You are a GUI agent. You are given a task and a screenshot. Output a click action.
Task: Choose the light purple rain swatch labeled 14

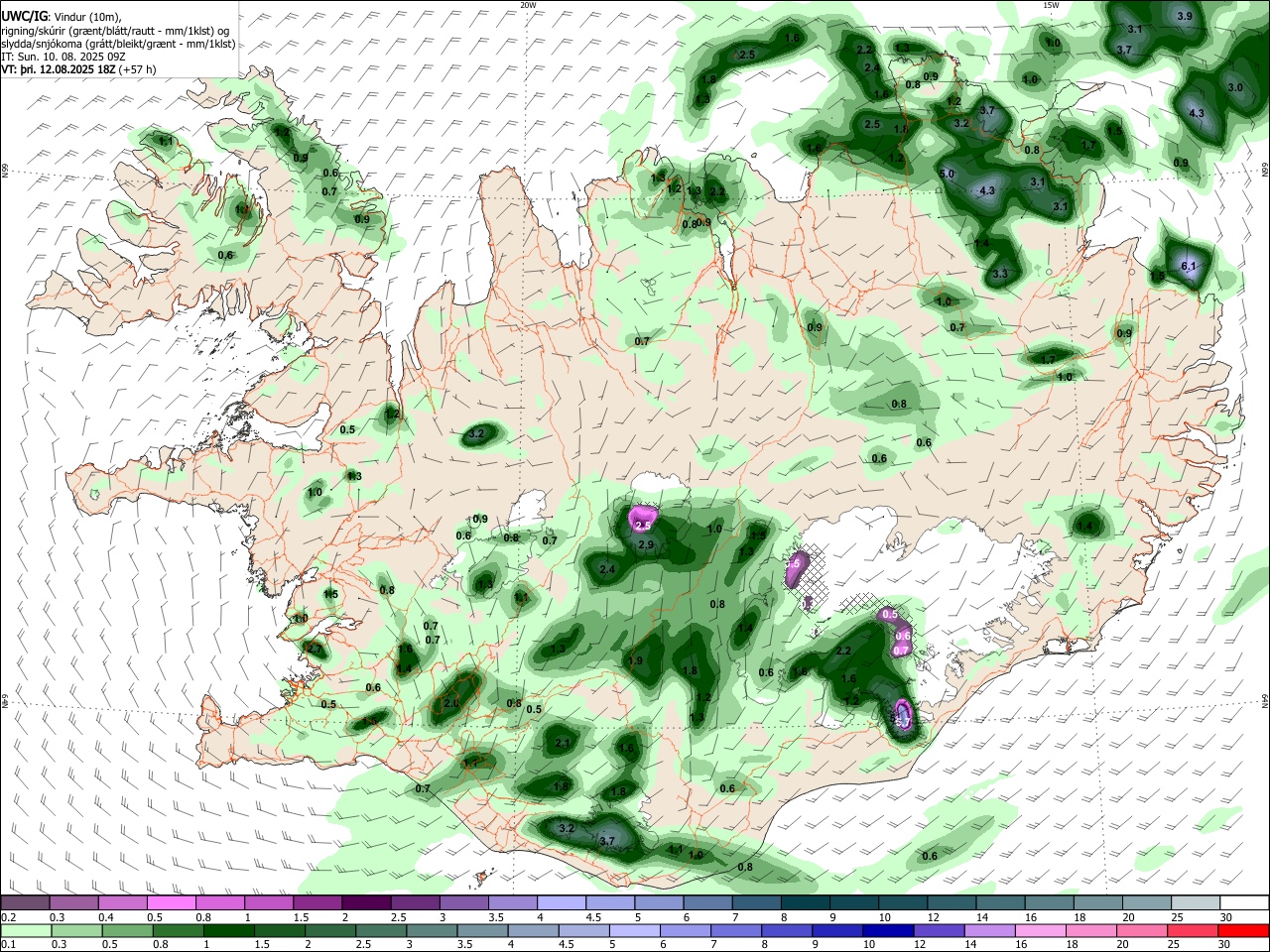pyautogui.click(x=989, y=930)
